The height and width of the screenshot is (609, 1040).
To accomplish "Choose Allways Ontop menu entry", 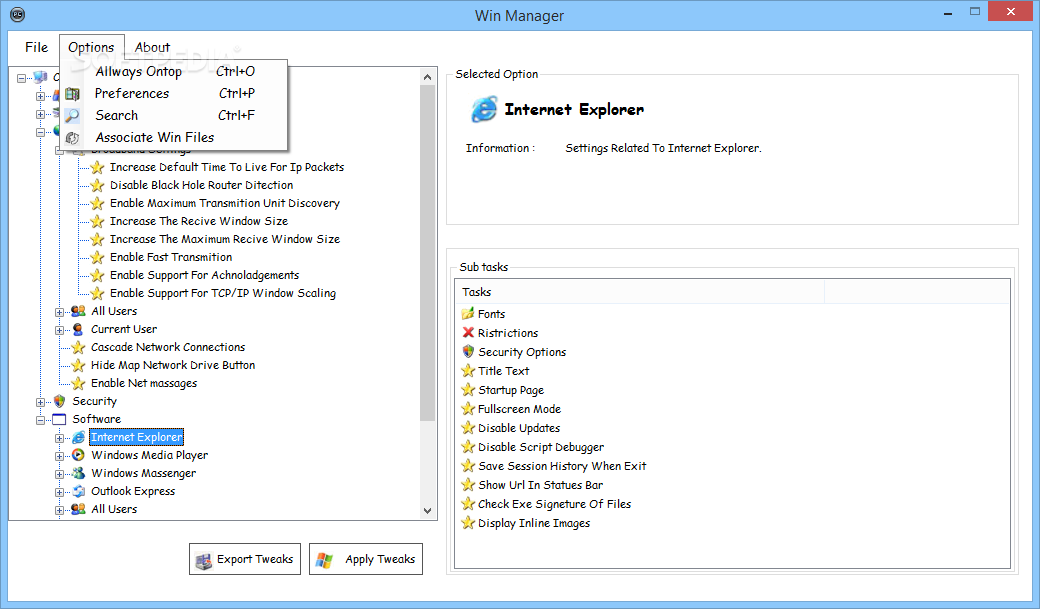I will [x=175, y=71].
